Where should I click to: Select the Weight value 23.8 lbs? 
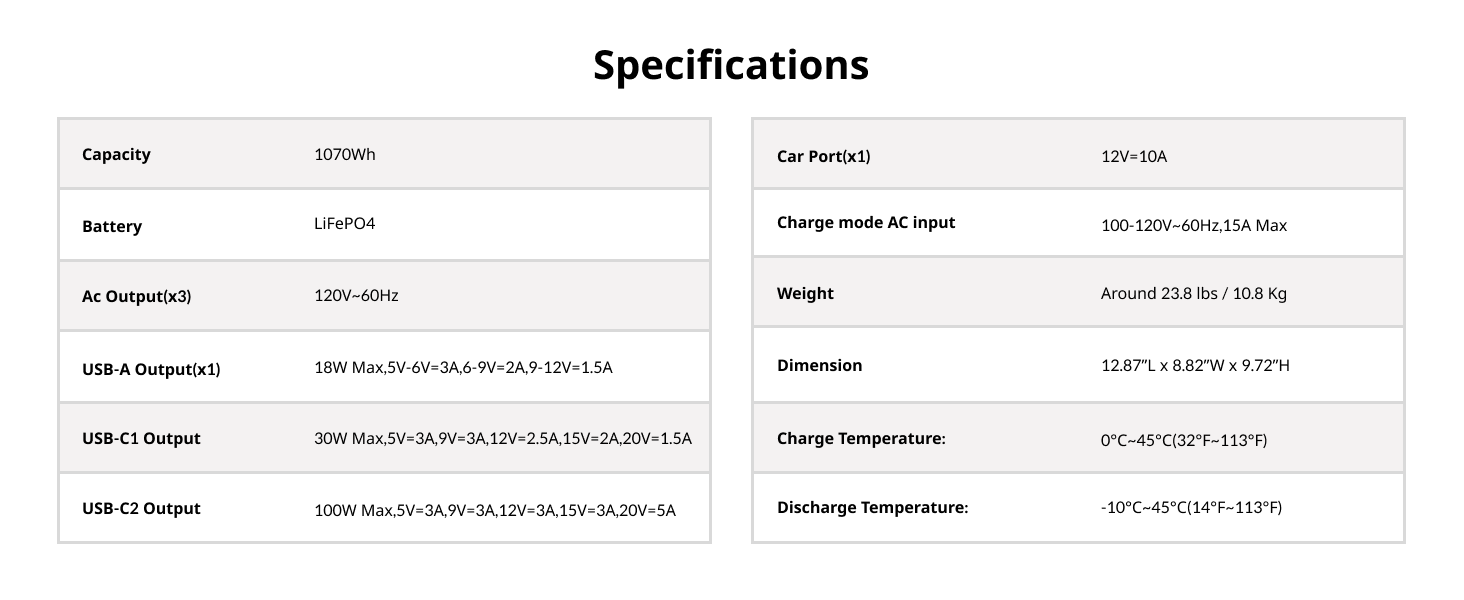[x=1193, y=294]
